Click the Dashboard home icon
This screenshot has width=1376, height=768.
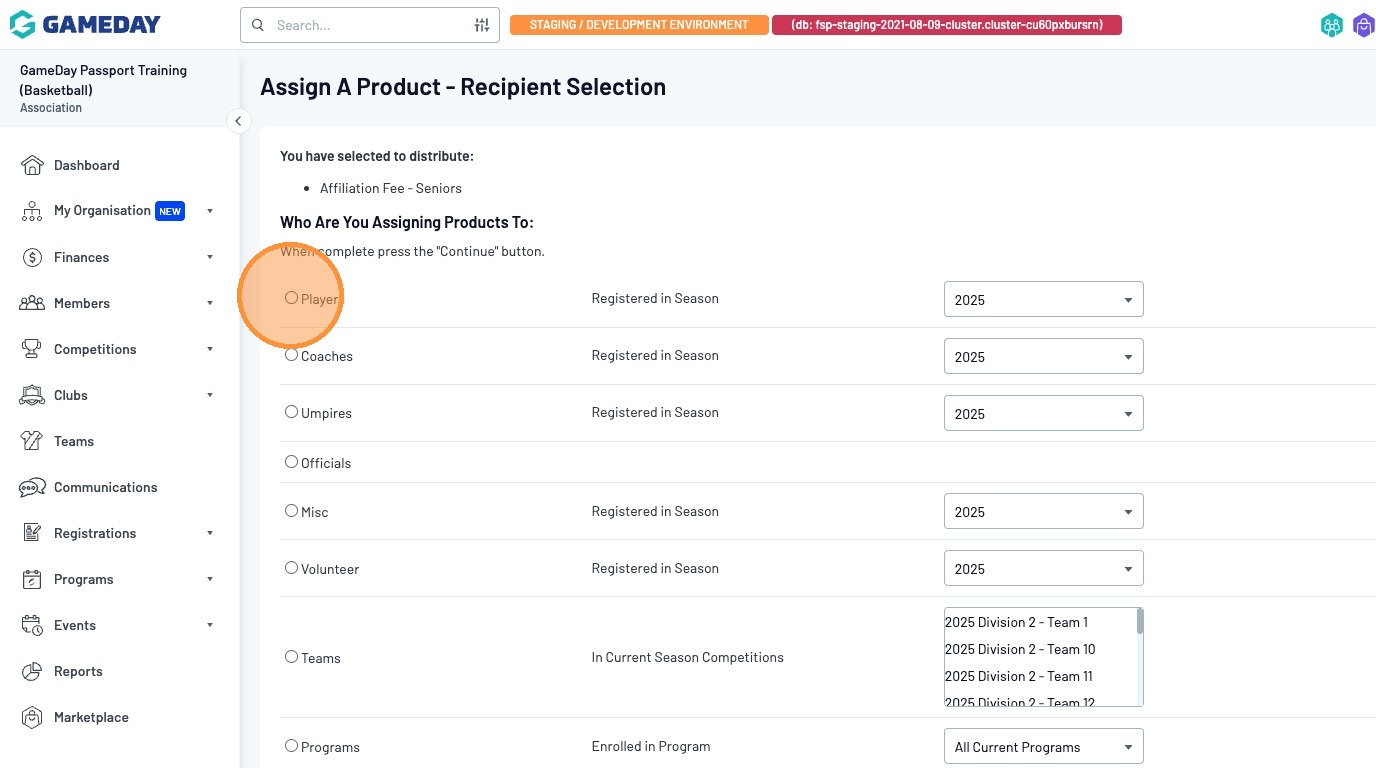pos(32,165)
